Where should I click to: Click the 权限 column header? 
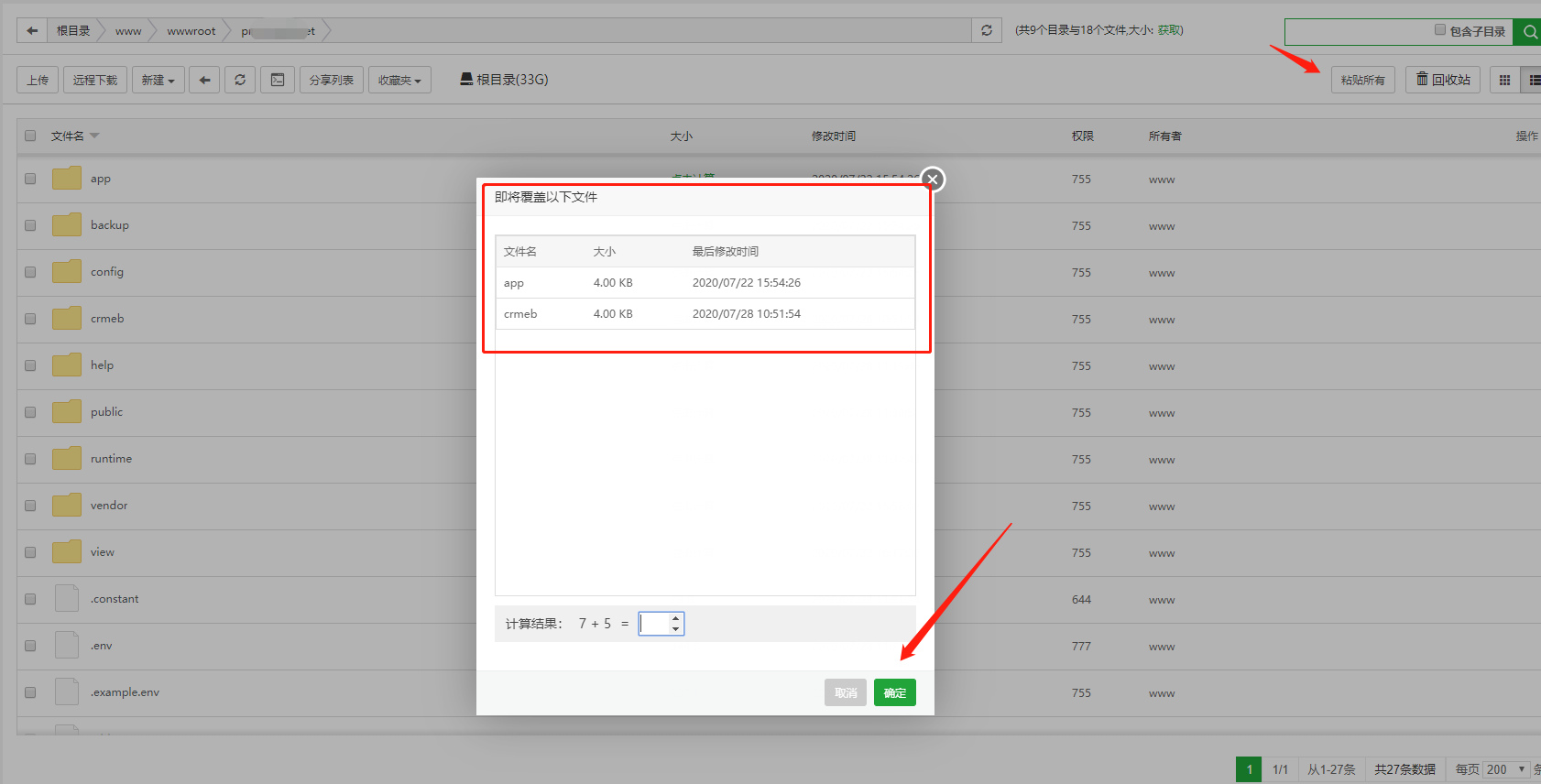click(x=1083, y=136)
